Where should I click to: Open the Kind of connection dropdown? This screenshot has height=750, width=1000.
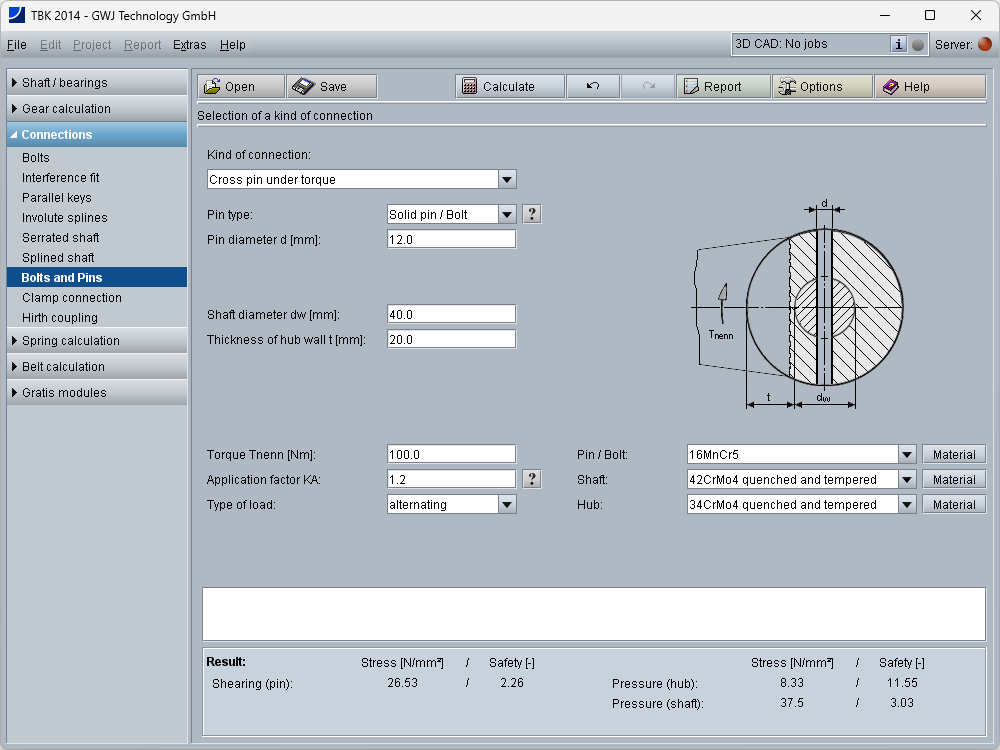pos(507,180)
